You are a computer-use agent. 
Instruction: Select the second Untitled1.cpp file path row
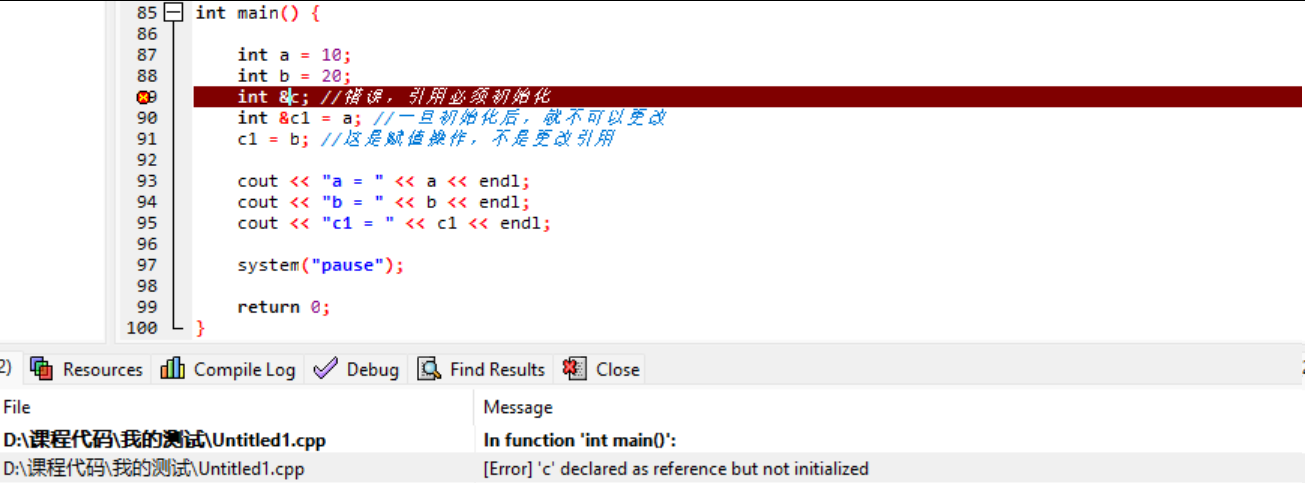(x=154, y=468)
